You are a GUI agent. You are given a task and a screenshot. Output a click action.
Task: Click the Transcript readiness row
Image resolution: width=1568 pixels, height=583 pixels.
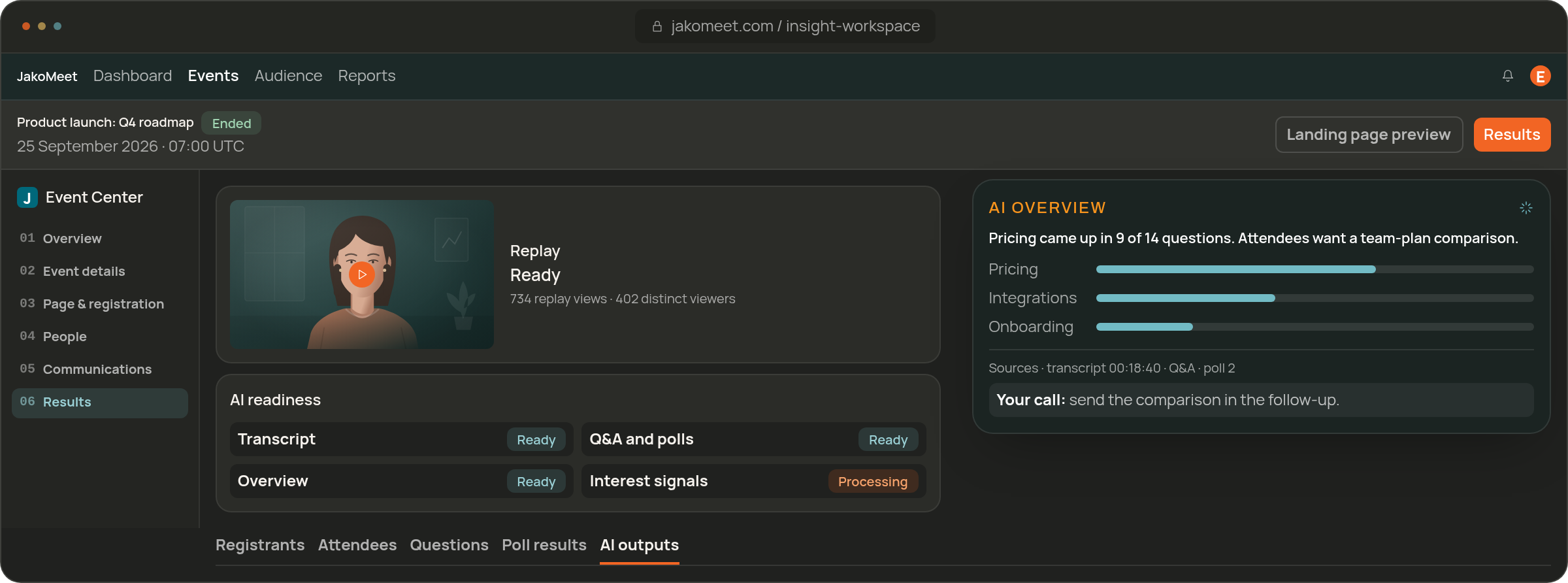point(402,439)
